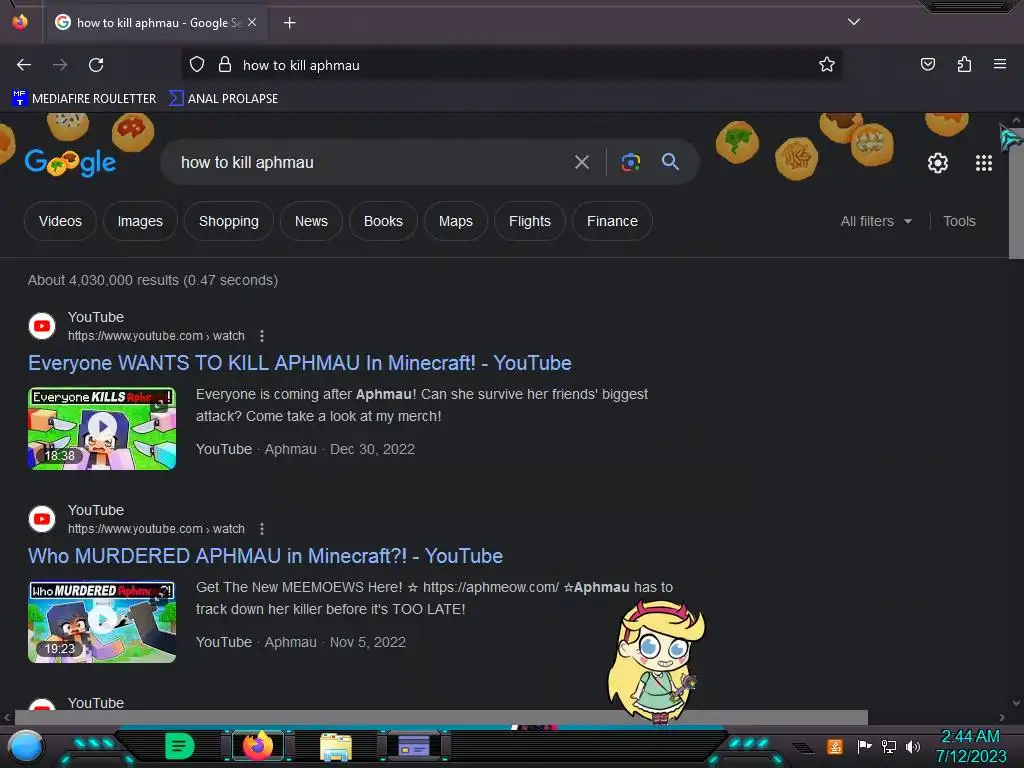Open the Action Center flag tray icon
This screenshot has width=1024, height=768.
864,746
